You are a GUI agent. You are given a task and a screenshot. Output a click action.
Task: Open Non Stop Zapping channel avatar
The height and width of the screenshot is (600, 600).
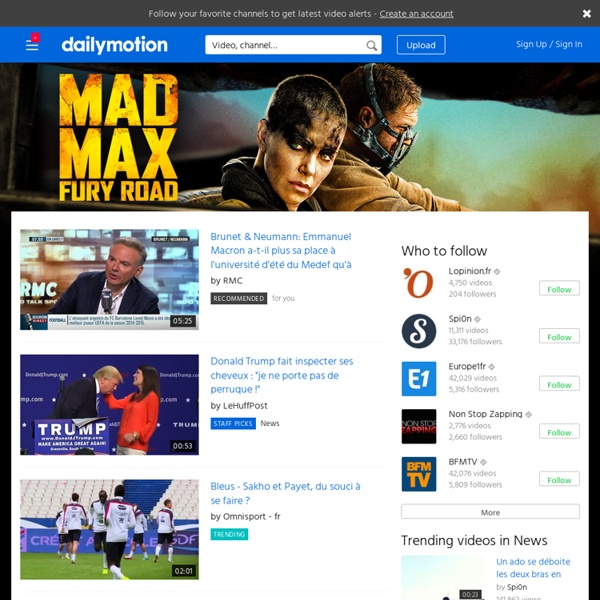418,426
